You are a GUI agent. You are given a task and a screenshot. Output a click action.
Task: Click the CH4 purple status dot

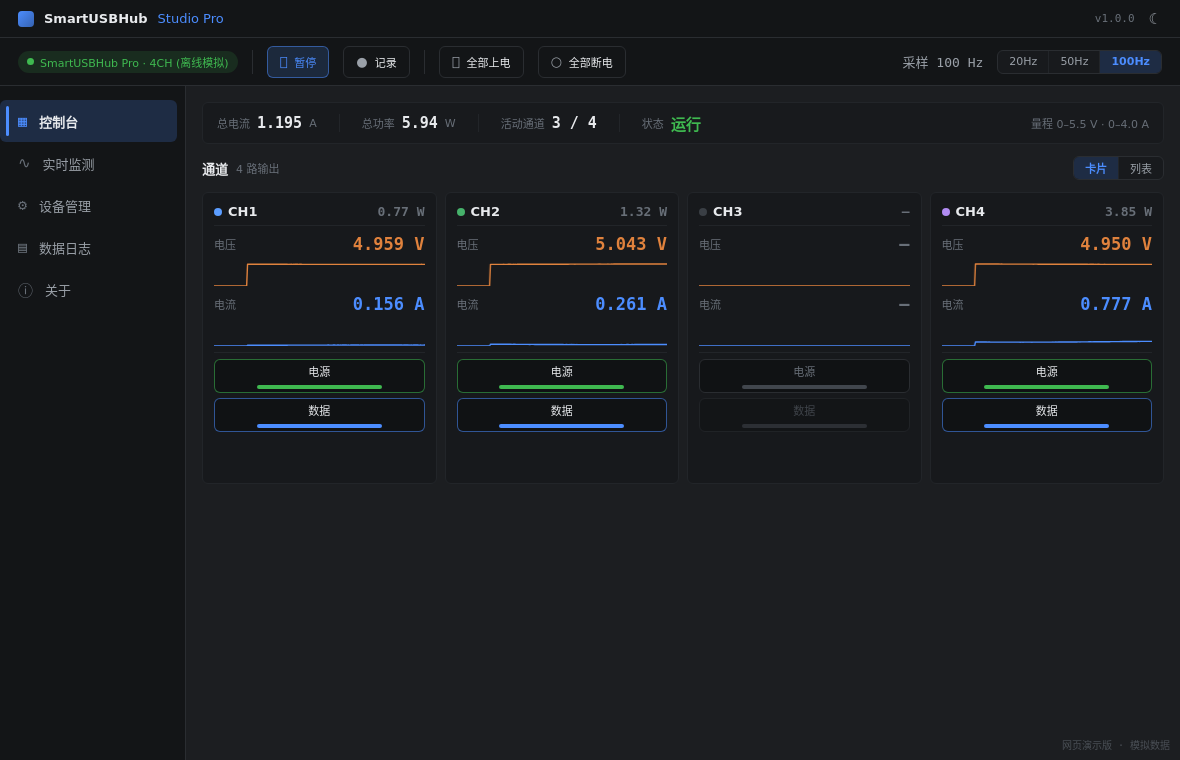click(x=946, y=212)
